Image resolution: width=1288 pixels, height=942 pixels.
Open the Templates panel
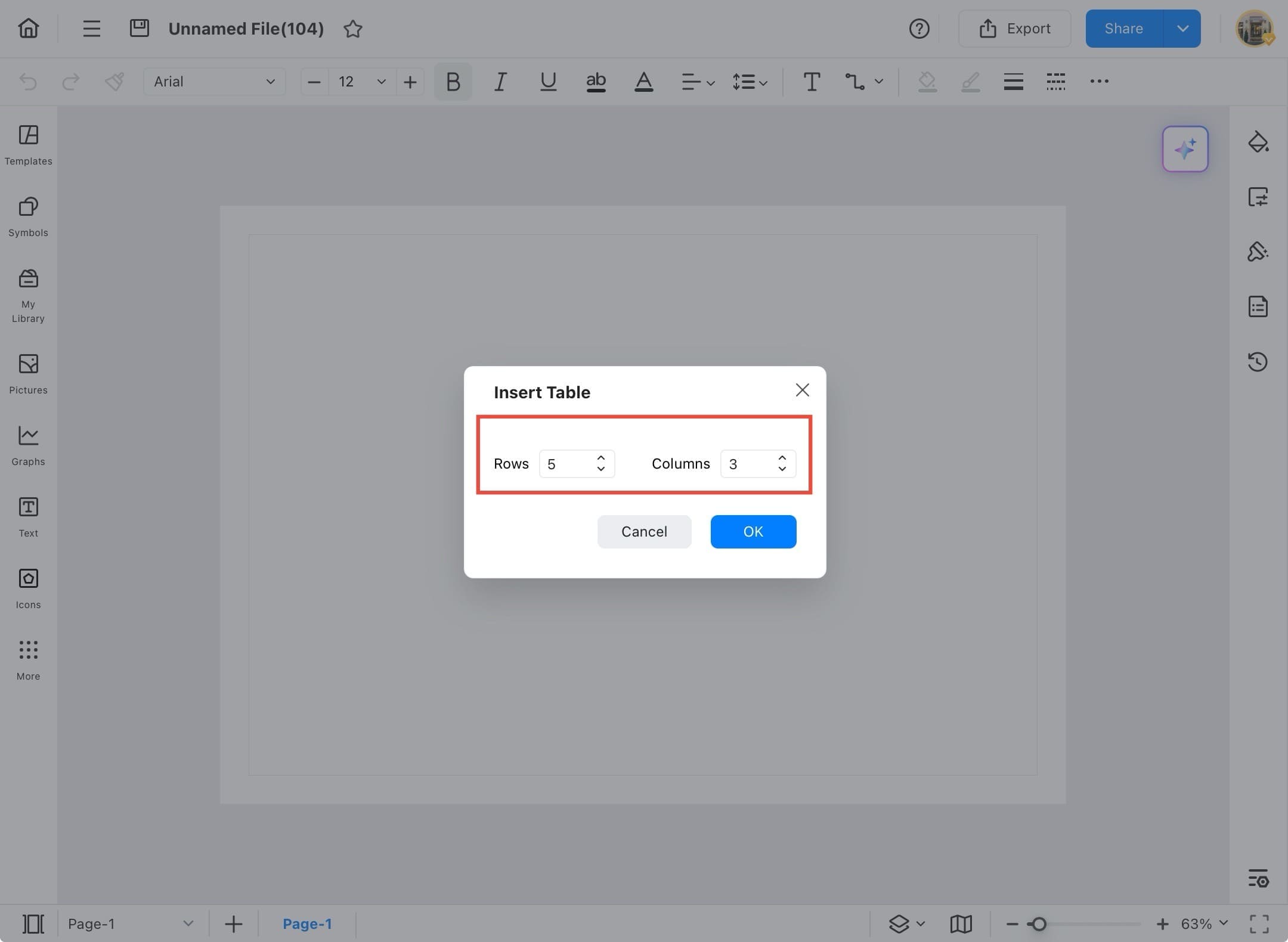tap(27, 145)
